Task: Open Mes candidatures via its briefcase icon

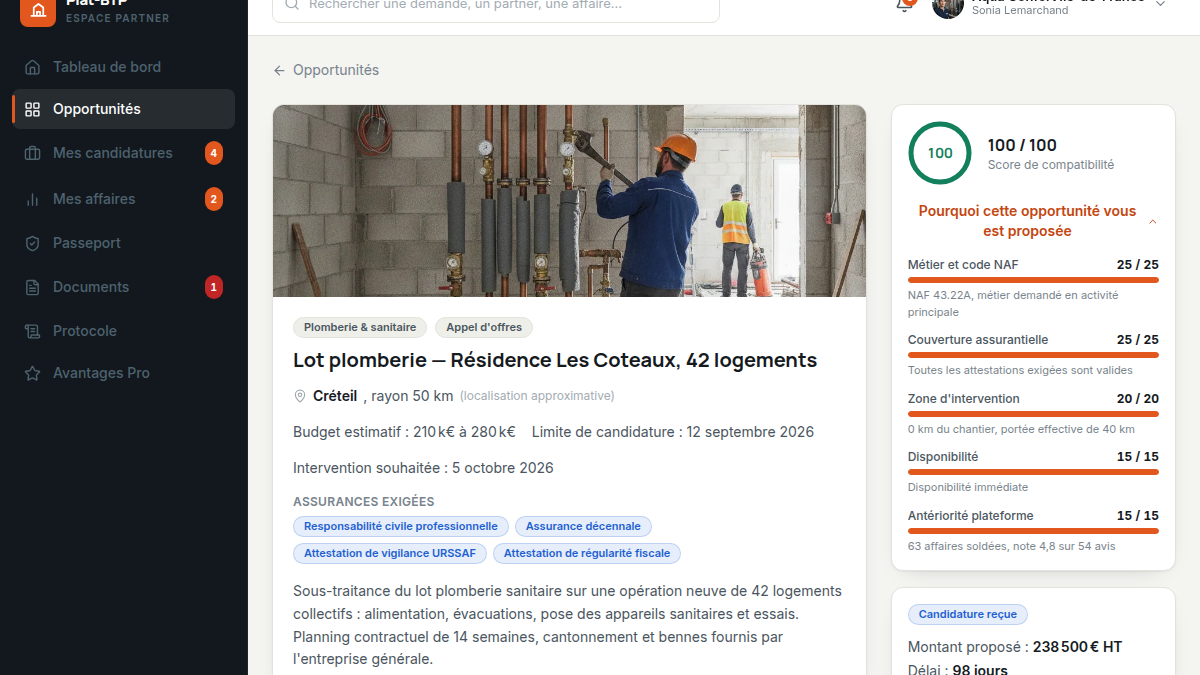Action: (33, 153)
